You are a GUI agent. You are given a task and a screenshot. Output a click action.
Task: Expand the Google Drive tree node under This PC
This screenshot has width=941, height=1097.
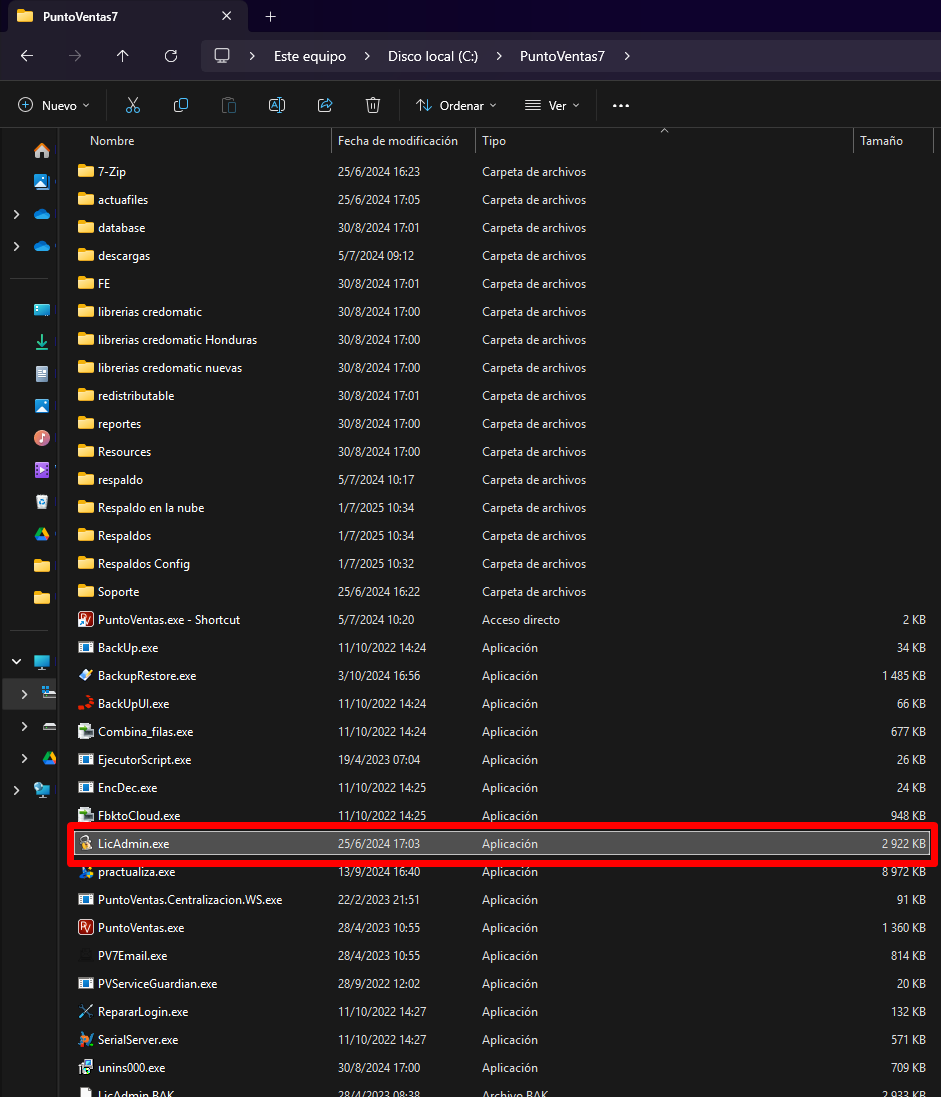pyautogui.click(x=24, y=758)
